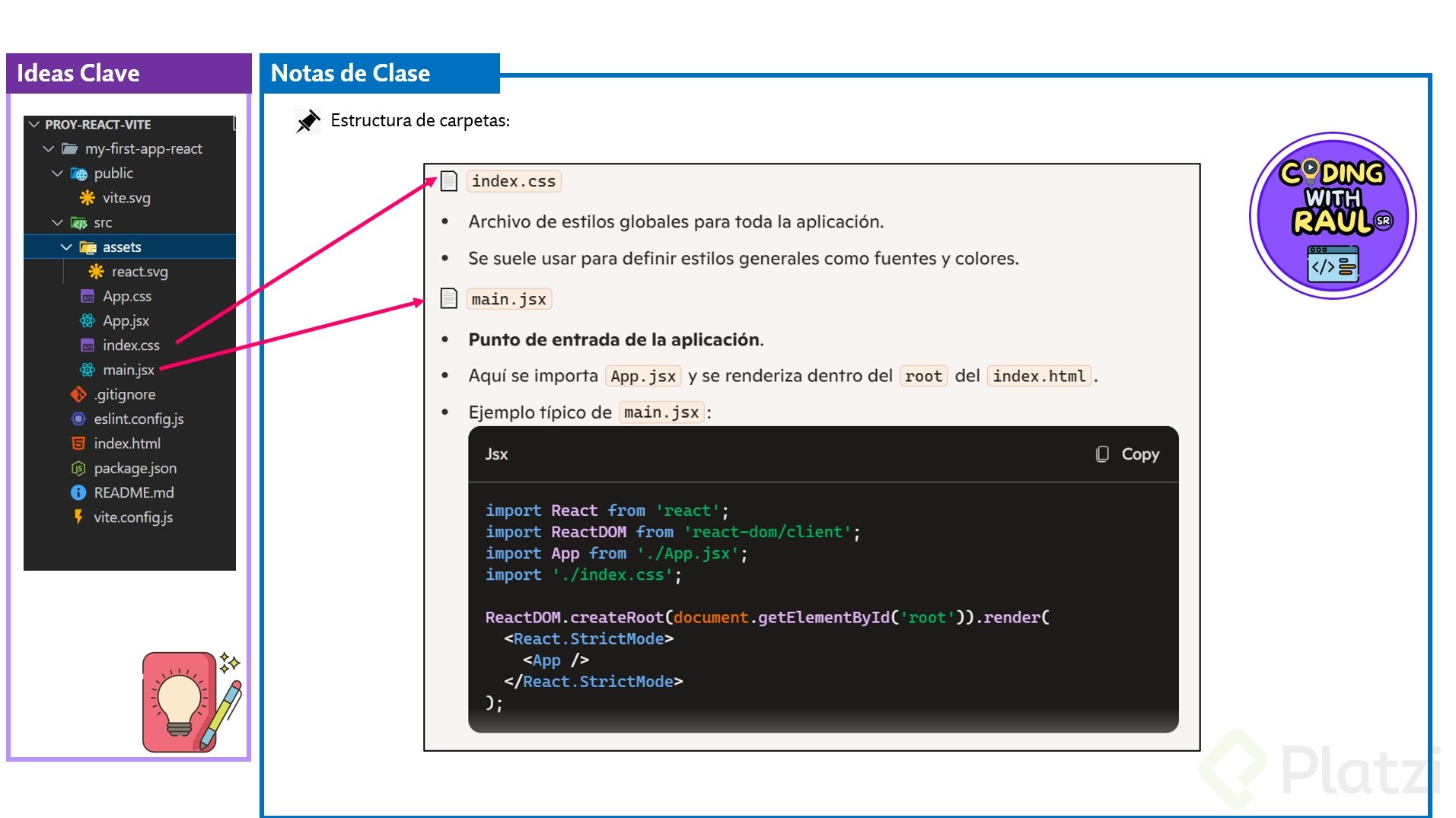Click the document icon next to index.css heading
The image size is (1456, 818).
pos(449,181)
